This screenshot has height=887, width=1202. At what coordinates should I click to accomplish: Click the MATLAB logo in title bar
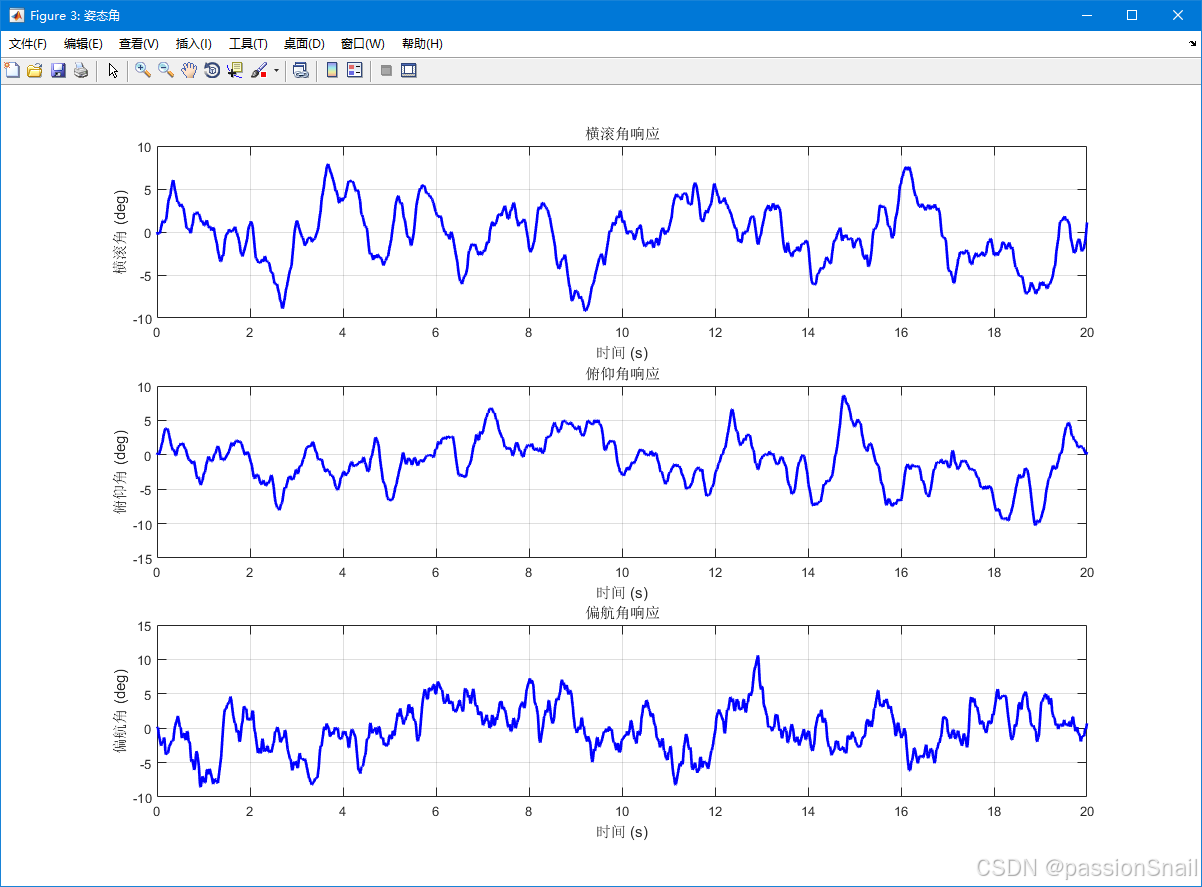[16, 15]
